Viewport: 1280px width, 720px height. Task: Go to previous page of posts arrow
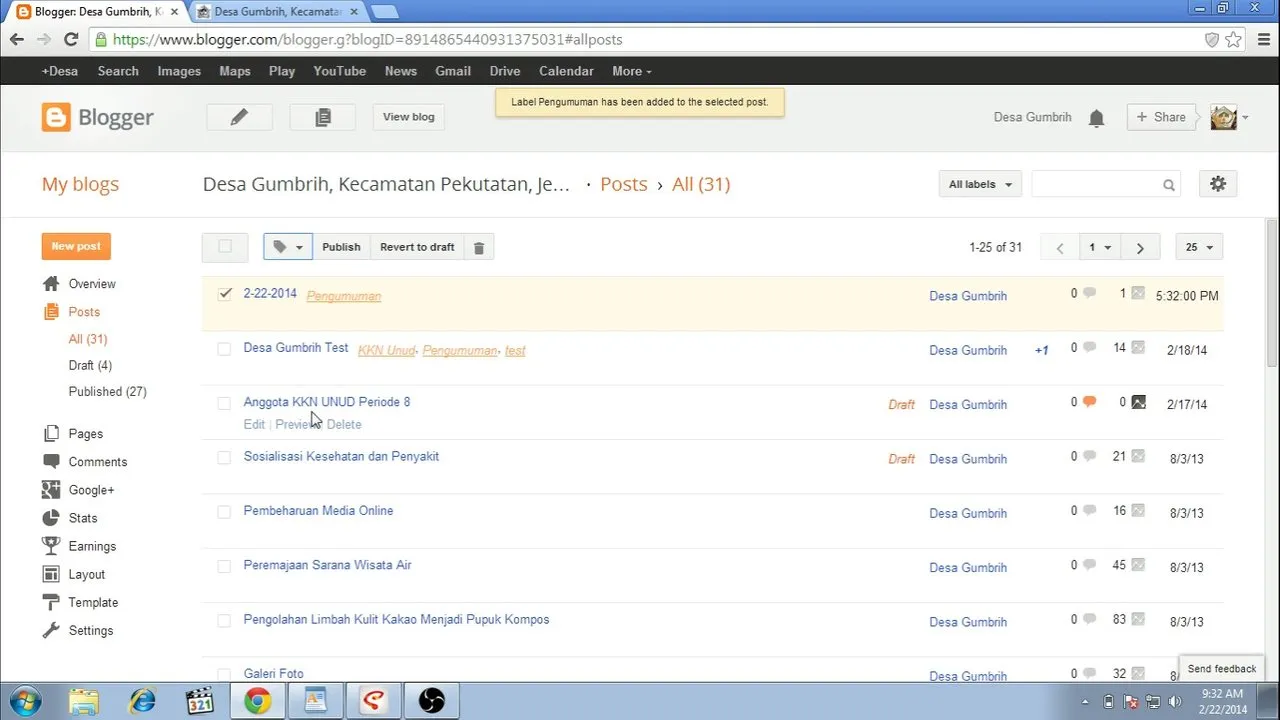coord(1060,247)
